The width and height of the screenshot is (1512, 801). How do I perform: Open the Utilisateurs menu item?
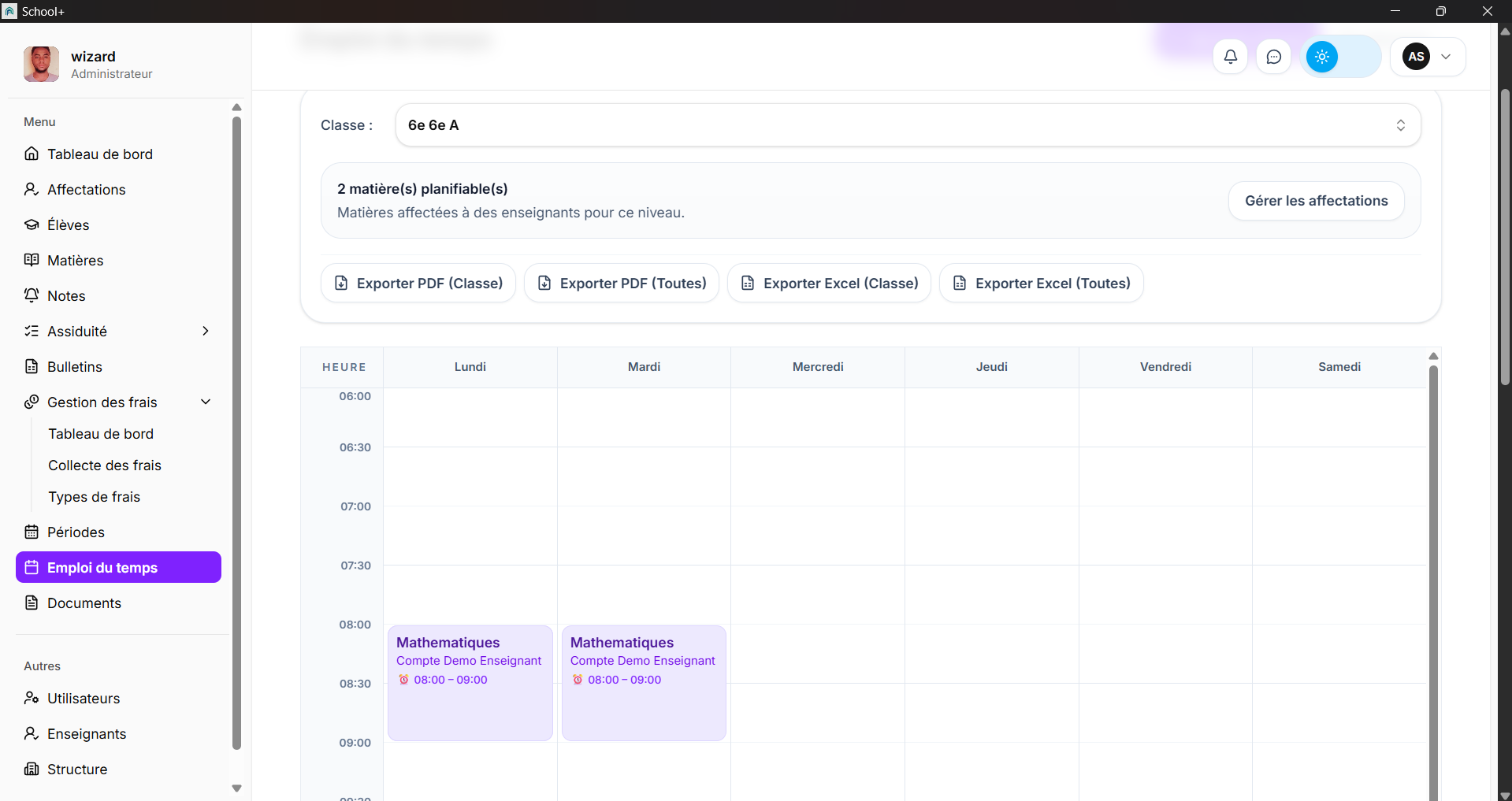pyautogui.click(x=118, y=698)
